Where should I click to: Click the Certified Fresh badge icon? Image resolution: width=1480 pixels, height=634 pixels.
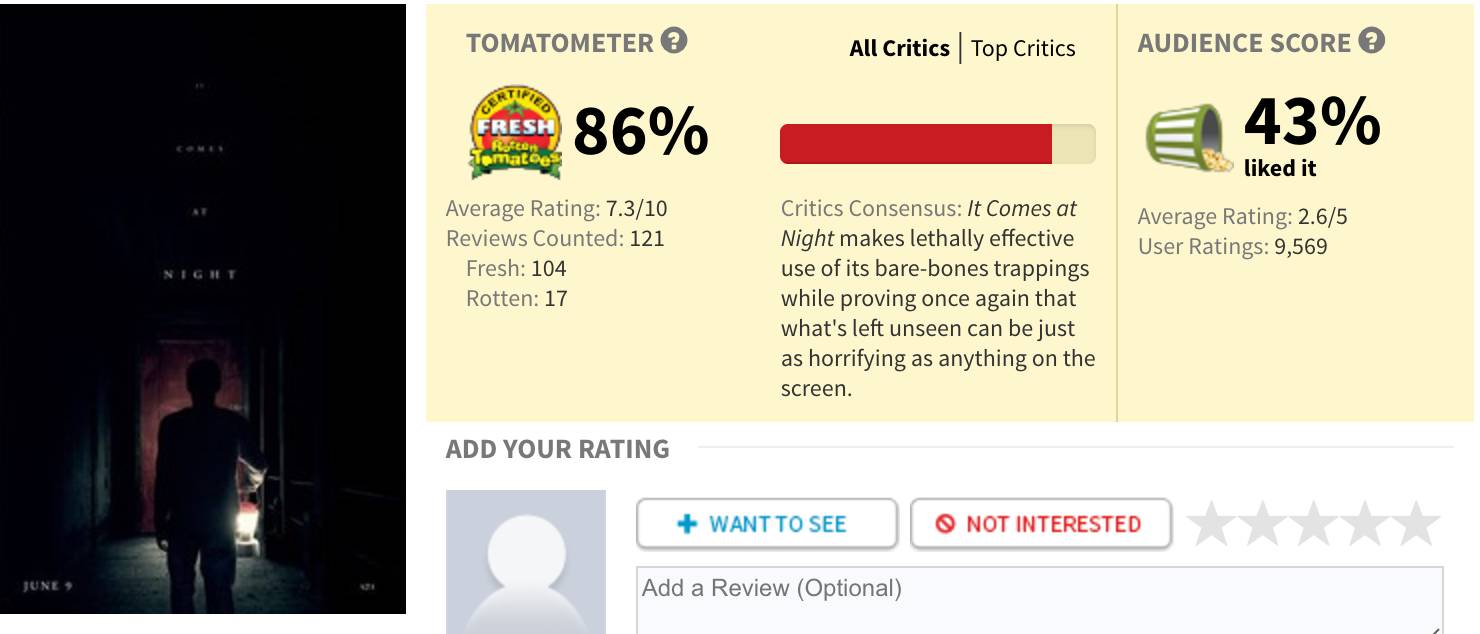tap(515, 132)
